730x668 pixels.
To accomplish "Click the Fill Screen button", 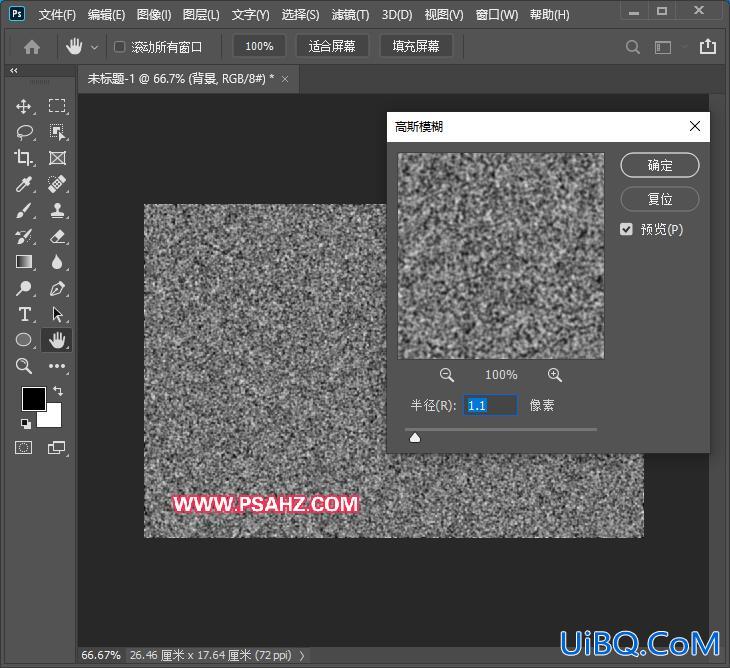I will click(x=416, y=46).
